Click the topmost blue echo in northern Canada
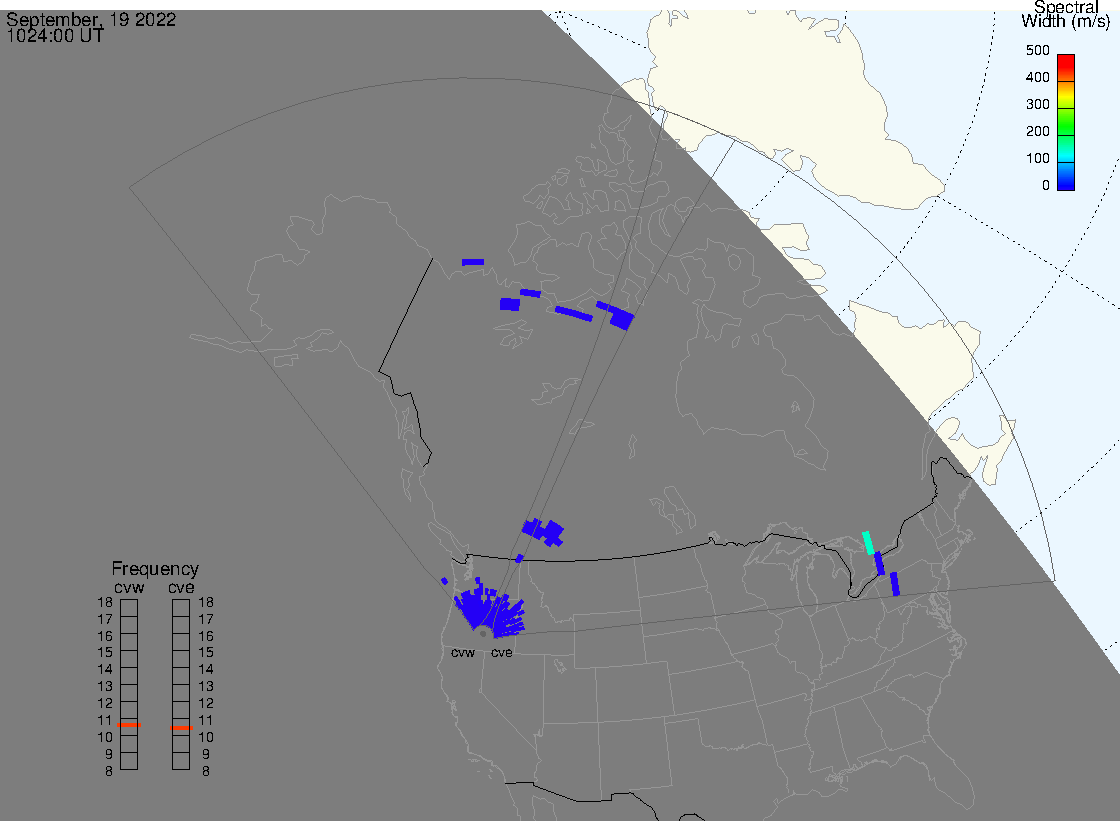 click(x=473, y=262)
